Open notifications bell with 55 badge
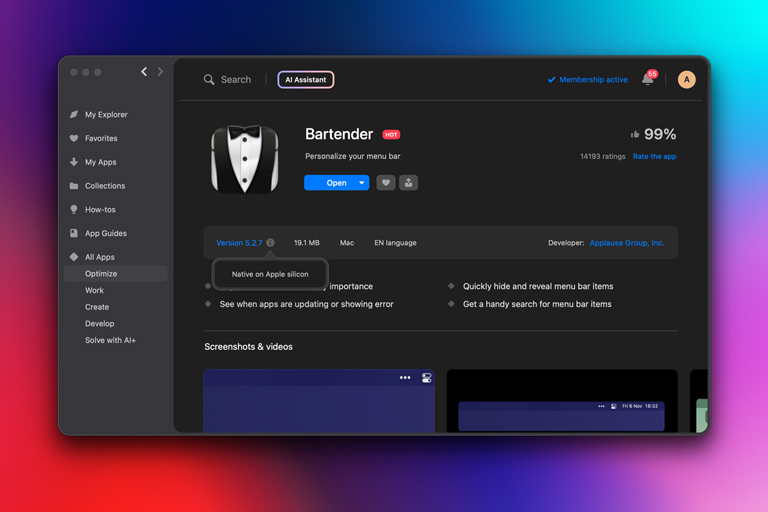 tap(648, 79)
